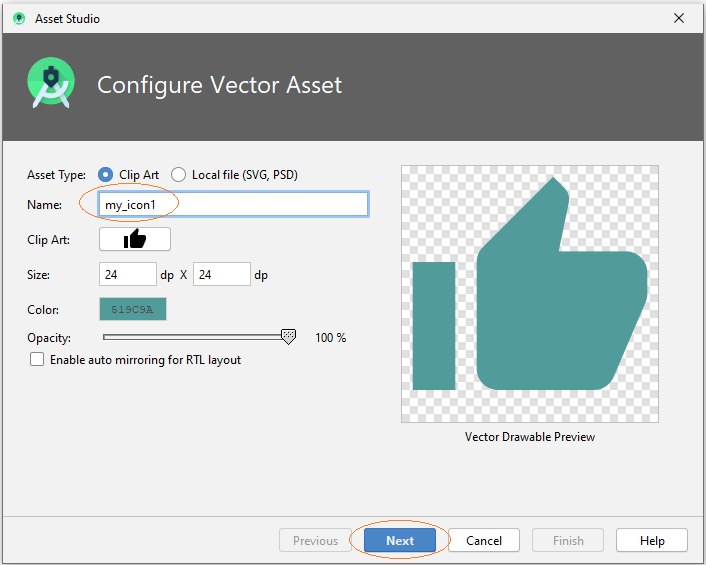Open the Clip Art thumbs-up icon picker
The height and width of the screenshot is (565, 706).
[135, 239]
